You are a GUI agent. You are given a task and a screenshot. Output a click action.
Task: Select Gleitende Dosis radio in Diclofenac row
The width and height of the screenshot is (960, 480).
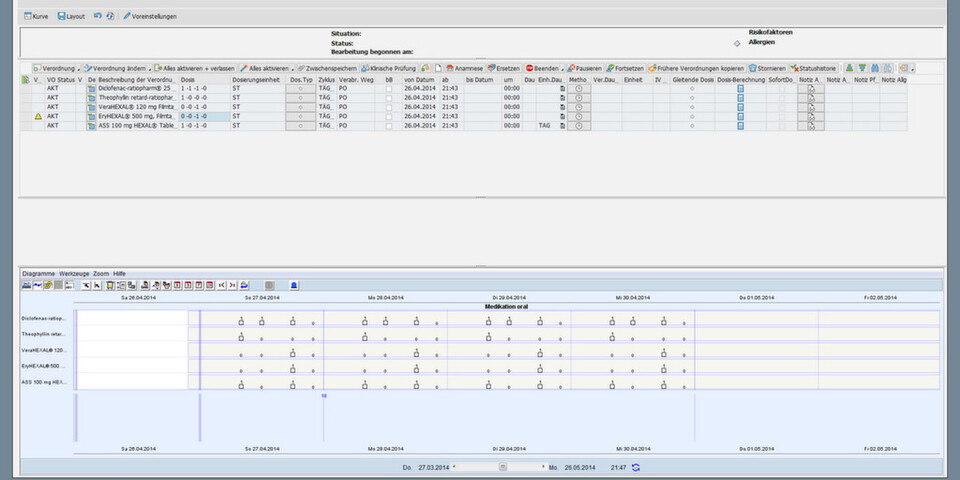pyautogui.click(x=692, y=89)
